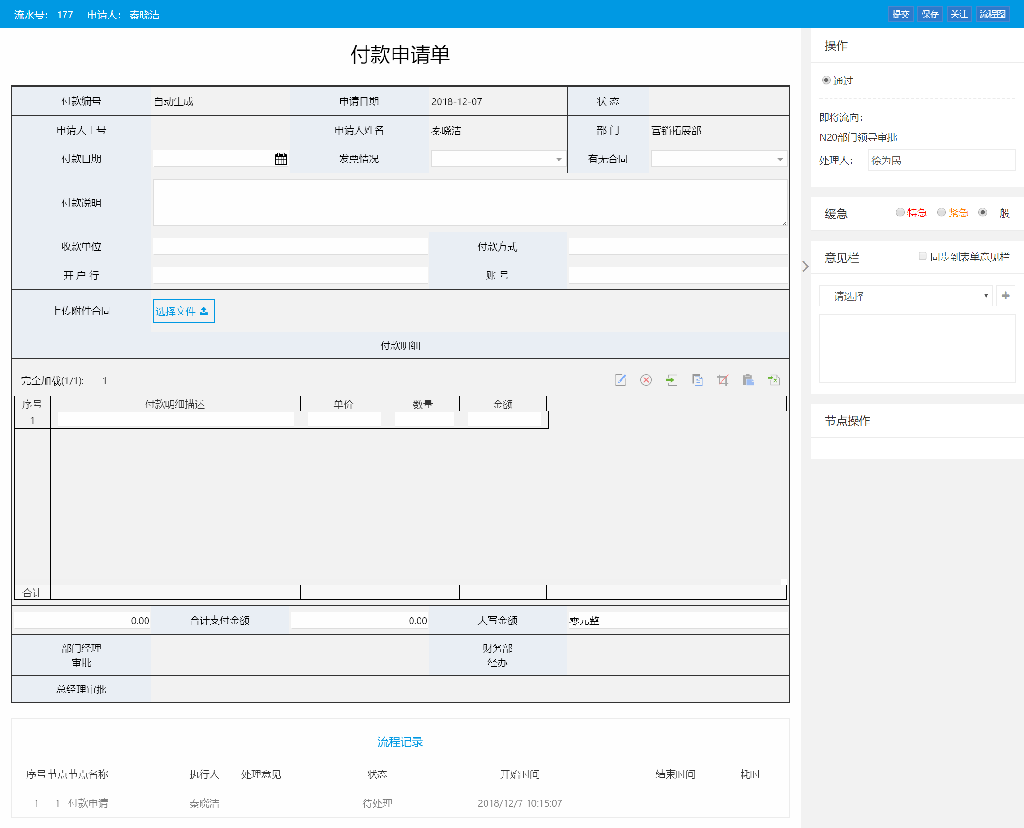
Task: Click the 付款明细描述 column header
Action: point(175,404)
